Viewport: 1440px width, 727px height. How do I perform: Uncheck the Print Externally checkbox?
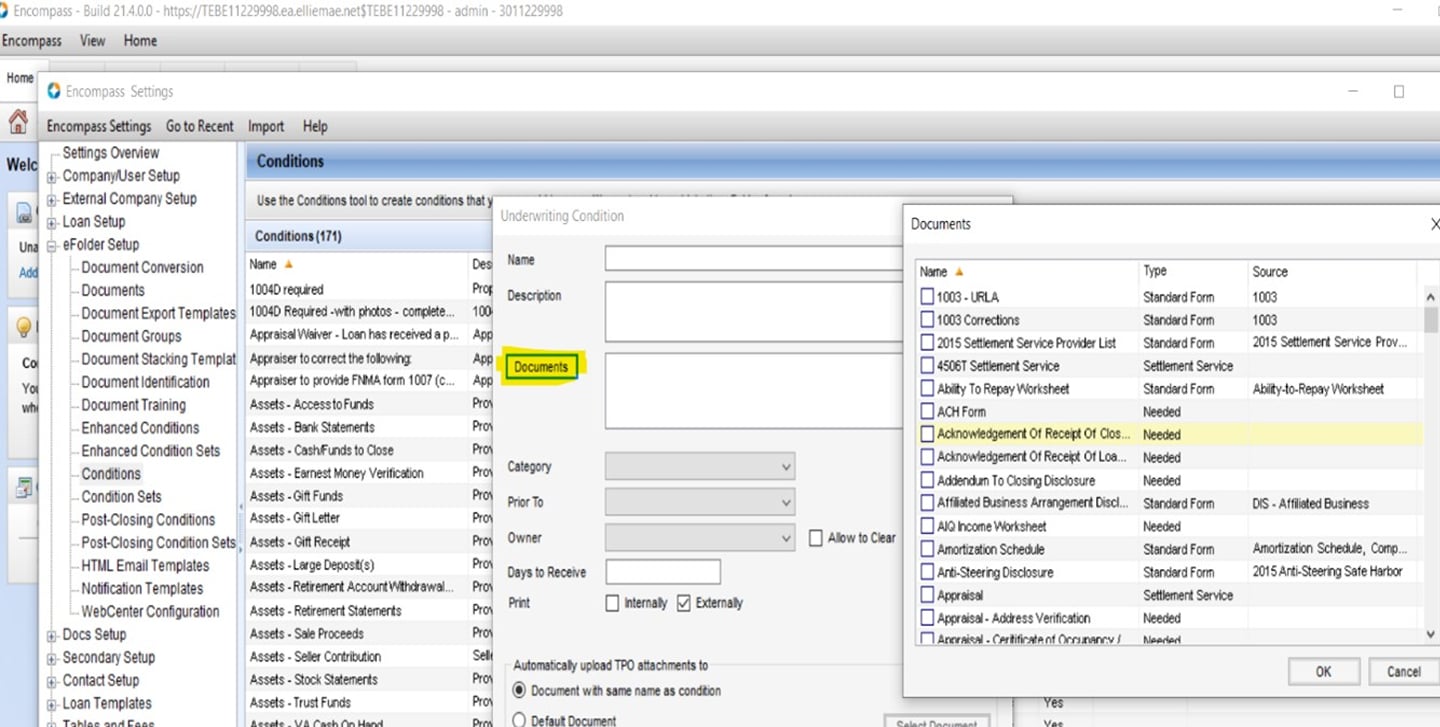pyautogui.click(x=684, y=603)
